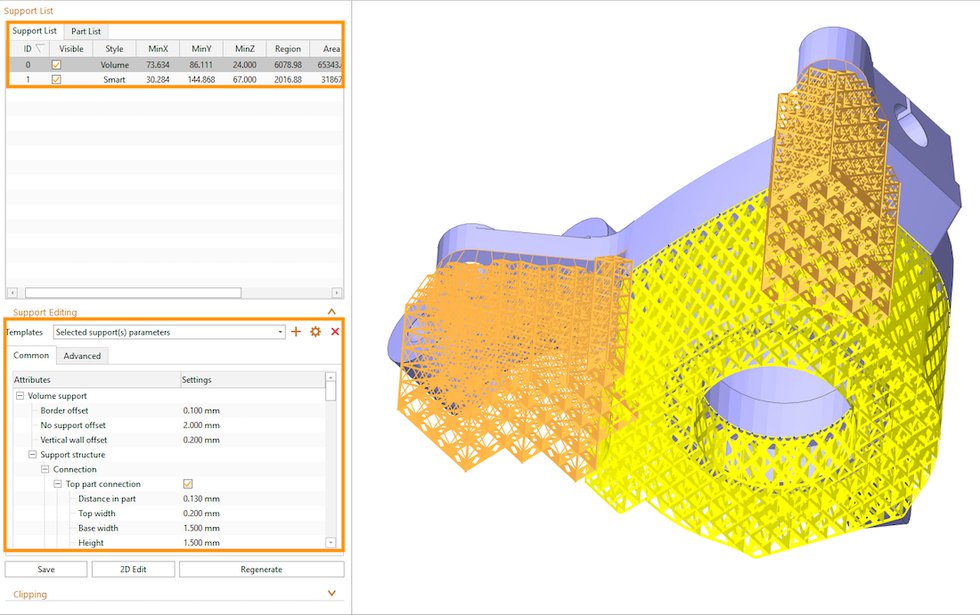980x615 pixels.
Task: Collapse the Volume support tree node
Action: (x=20, y=396)
